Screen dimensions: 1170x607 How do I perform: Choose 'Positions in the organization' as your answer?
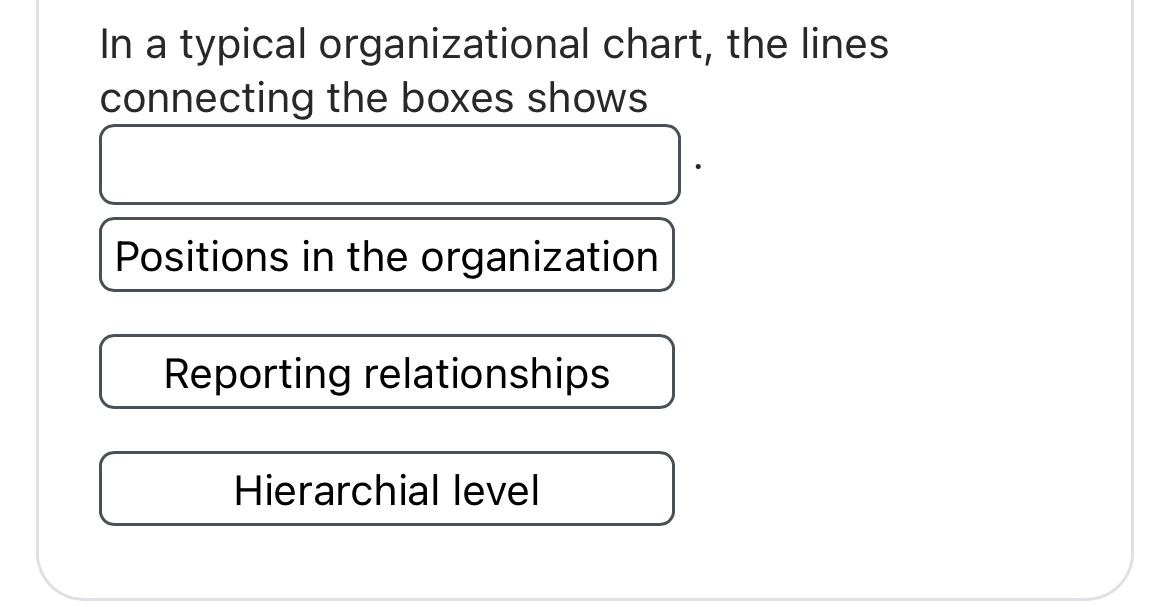click(x=387, y=255)
